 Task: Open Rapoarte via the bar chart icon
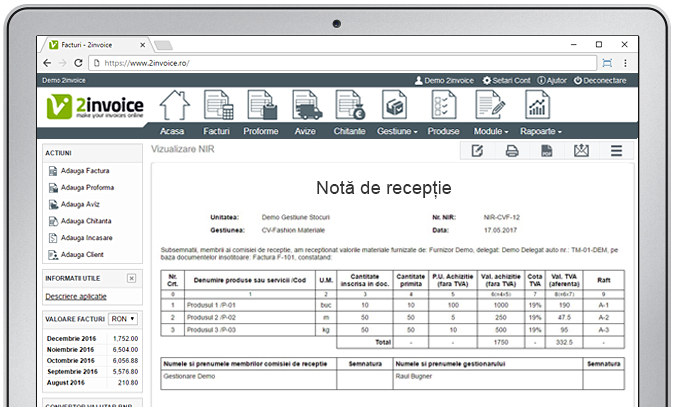[x=538, y=106]
